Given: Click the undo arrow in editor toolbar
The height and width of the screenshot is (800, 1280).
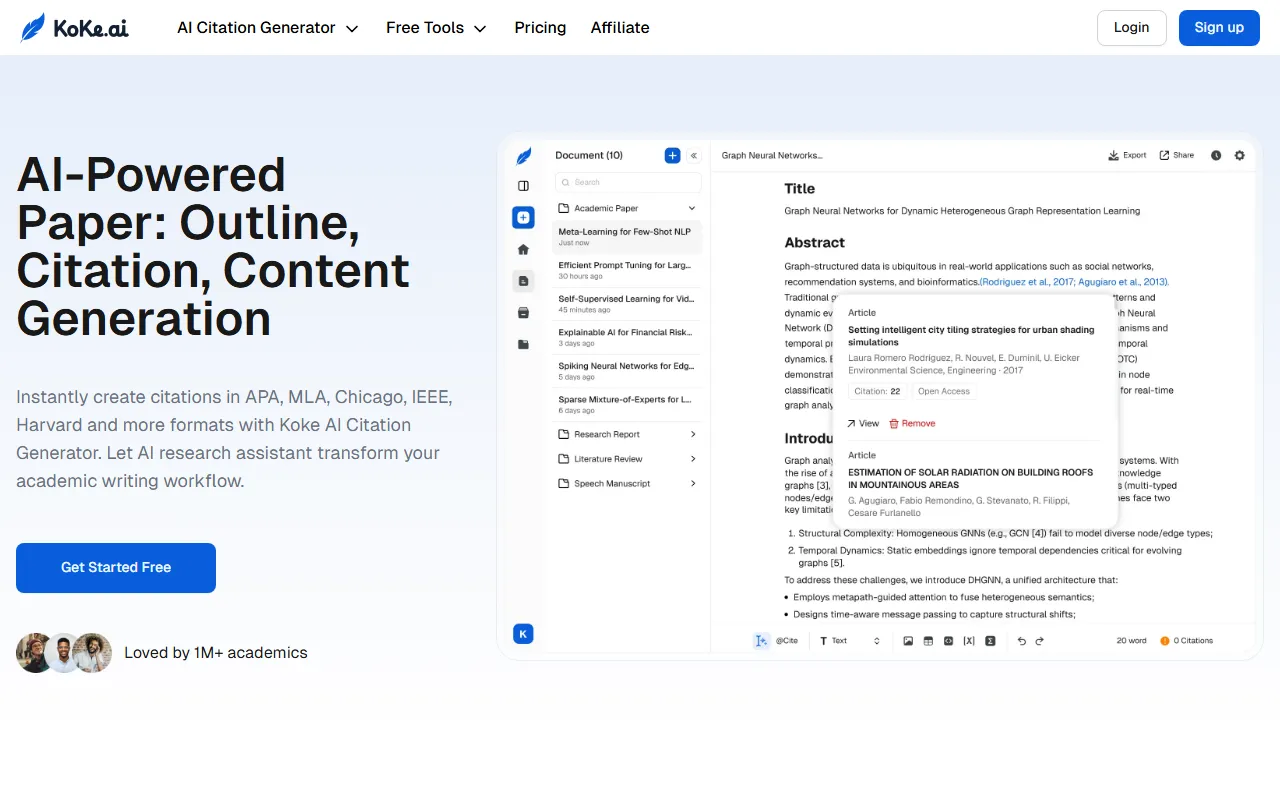Looking at the screenshot, I should coord(1021,641).
